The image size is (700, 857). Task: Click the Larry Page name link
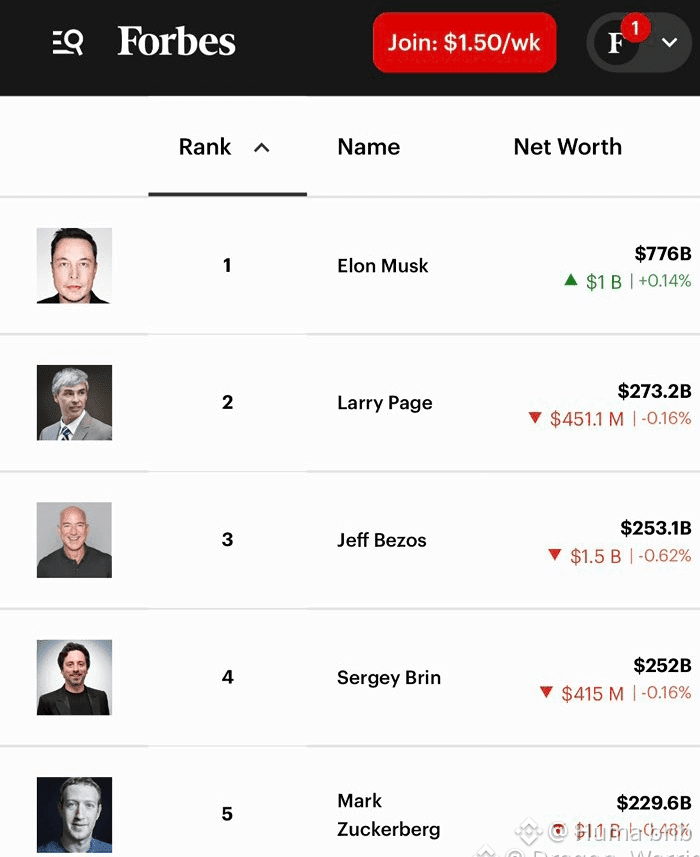pyautogui.click(x=385, y=403)
